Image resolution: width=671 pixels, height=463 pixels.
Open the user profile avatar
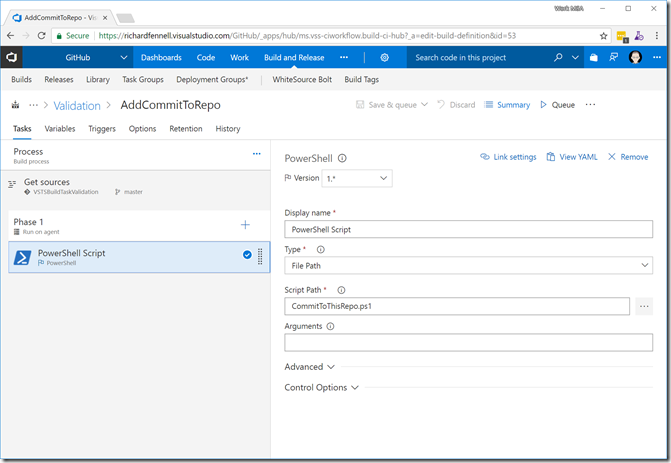click(x=635, y=57)
